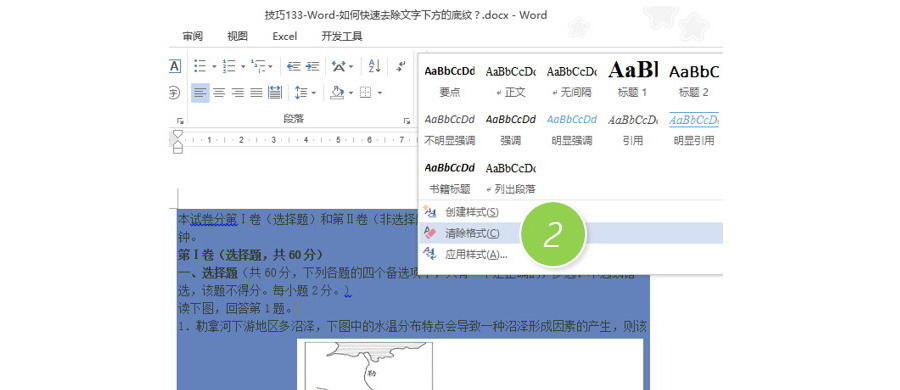
Task: Apply multilevel list formatting
Action: point(259,66)
